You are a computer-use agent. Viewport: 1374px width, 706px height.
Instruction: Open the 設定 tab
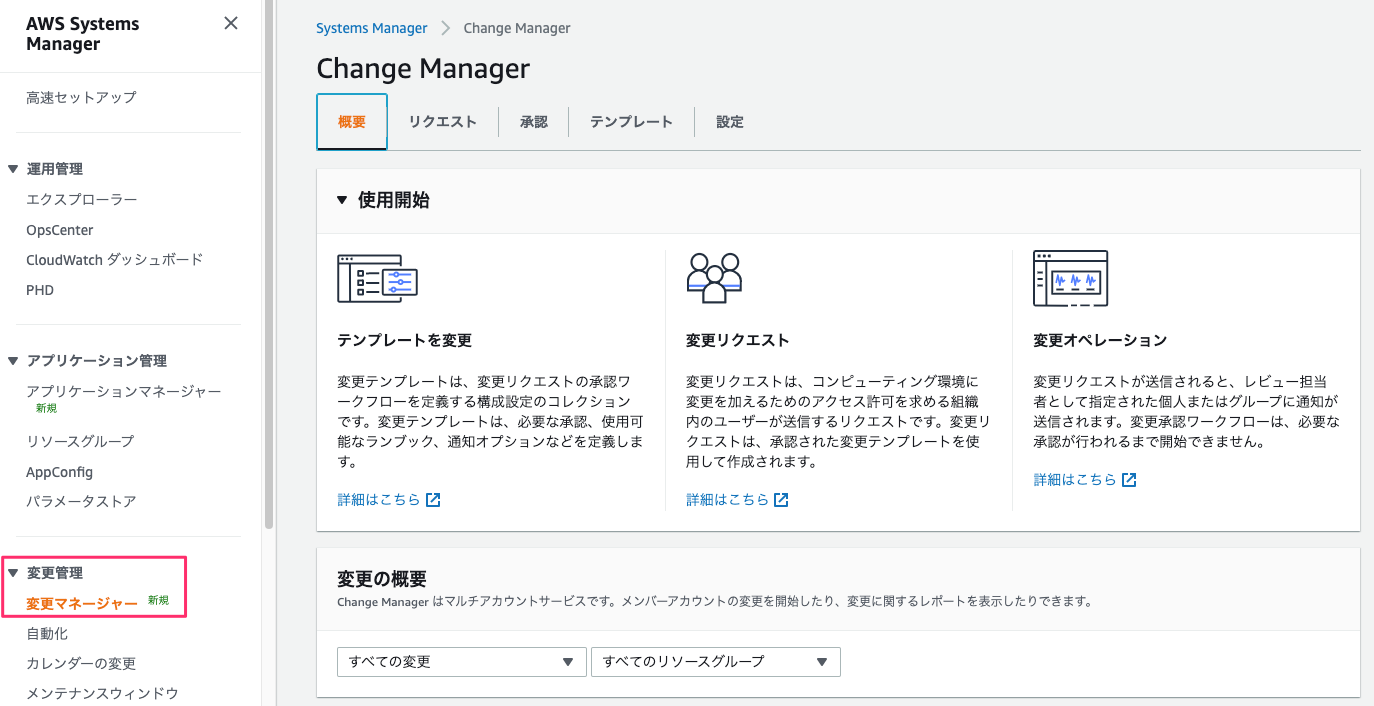[729, 121]
